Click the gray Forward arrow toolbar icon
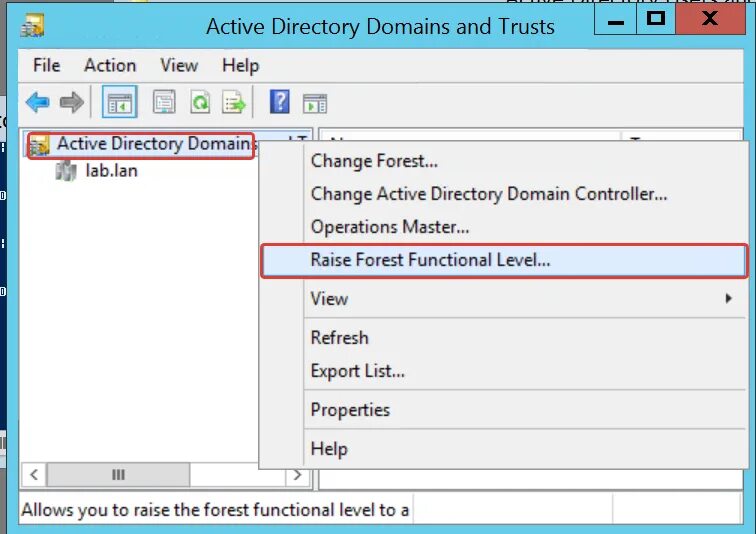Image resolution: width=756 pixels, height=534 pixels. [72, 102]
